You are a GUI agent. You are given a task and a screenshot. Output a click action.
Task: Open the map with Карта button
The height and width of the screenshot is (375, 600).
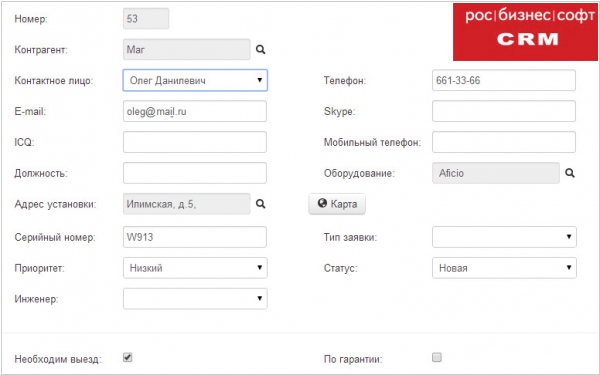click(x=337, y=204)
